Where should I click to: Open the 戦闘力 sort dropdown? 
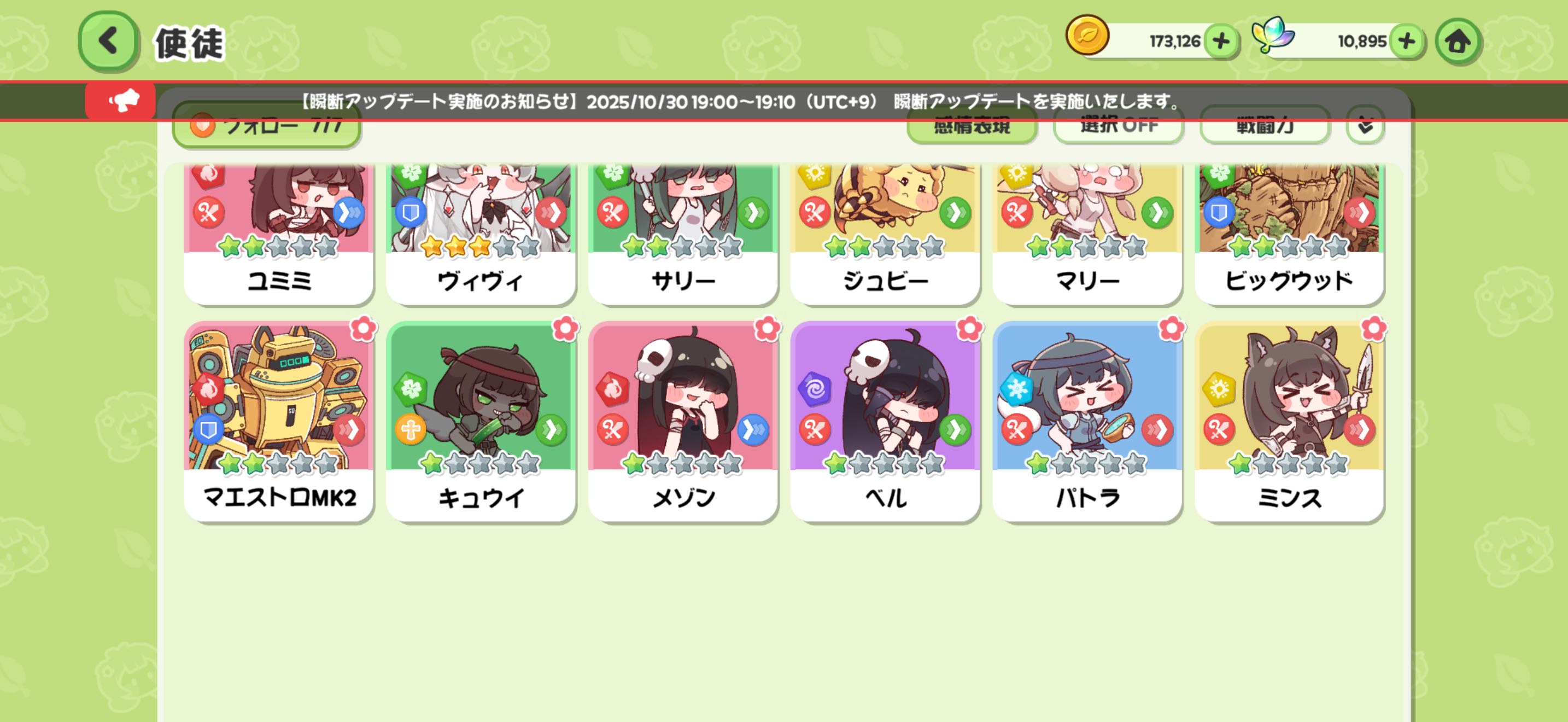tap(1265, 125)
